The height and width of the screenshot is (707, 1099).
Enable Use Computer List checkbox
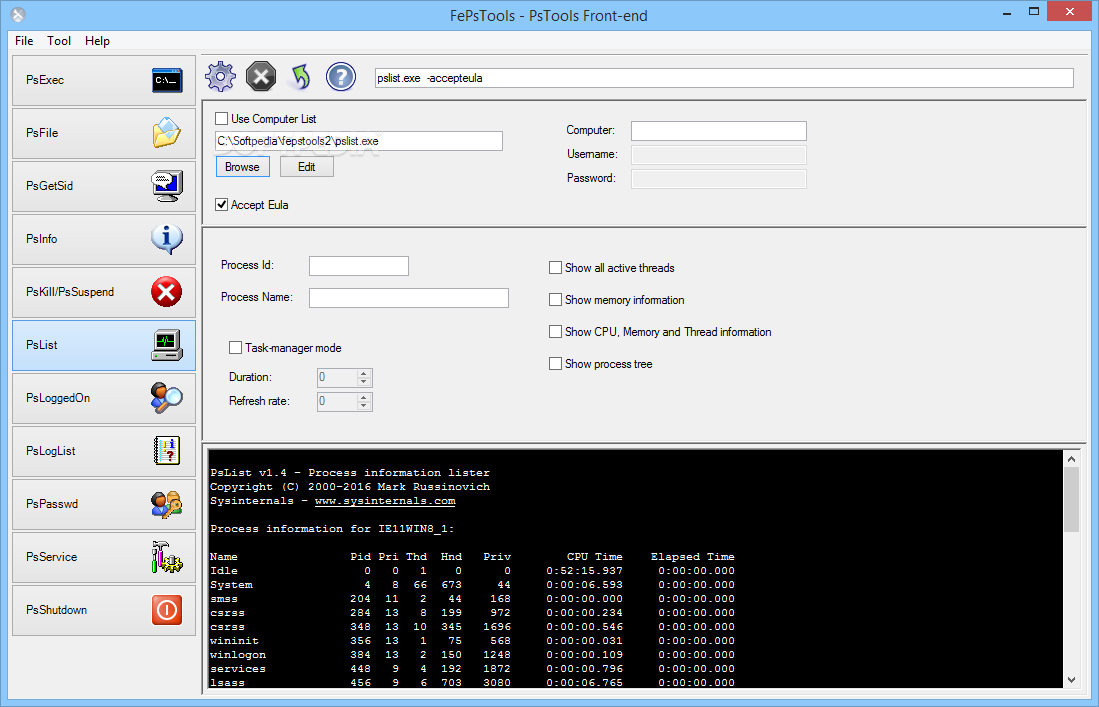click(221, 118)
